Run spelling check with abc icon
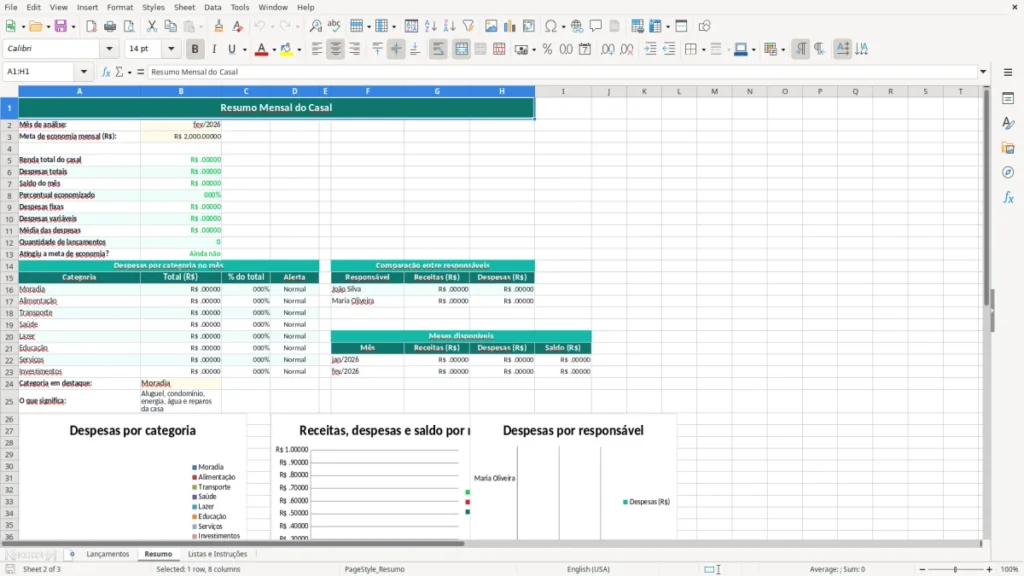Screen dimensions: 1024x576 click(x=334, y=26)
